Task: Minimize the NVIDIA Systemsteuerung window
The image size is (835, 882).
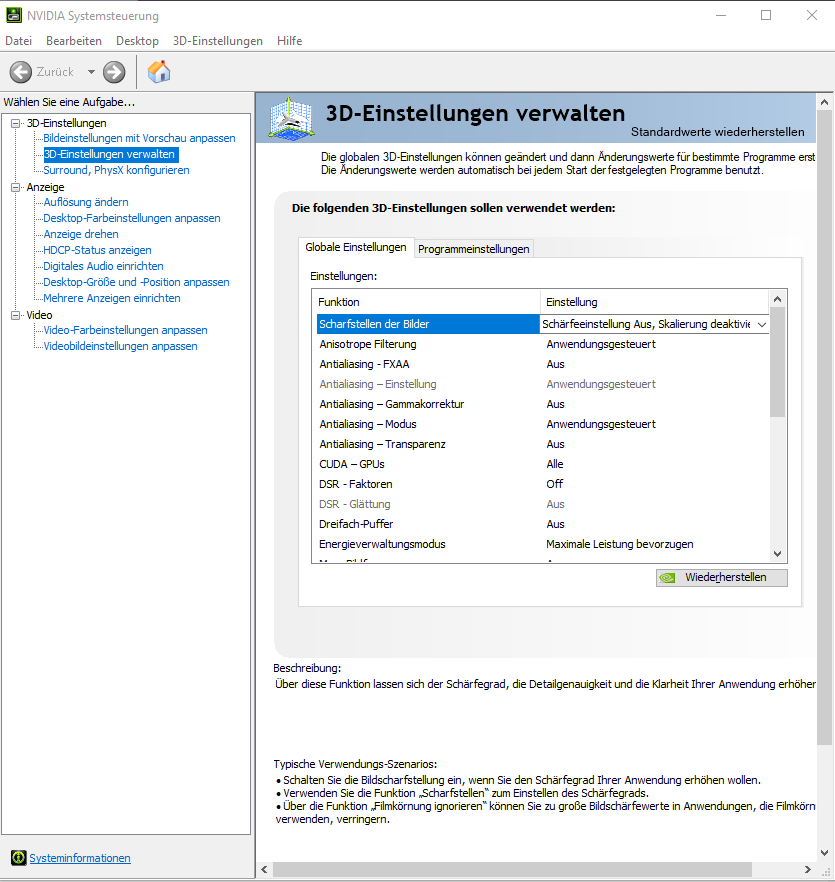Action: coord(721,15)
